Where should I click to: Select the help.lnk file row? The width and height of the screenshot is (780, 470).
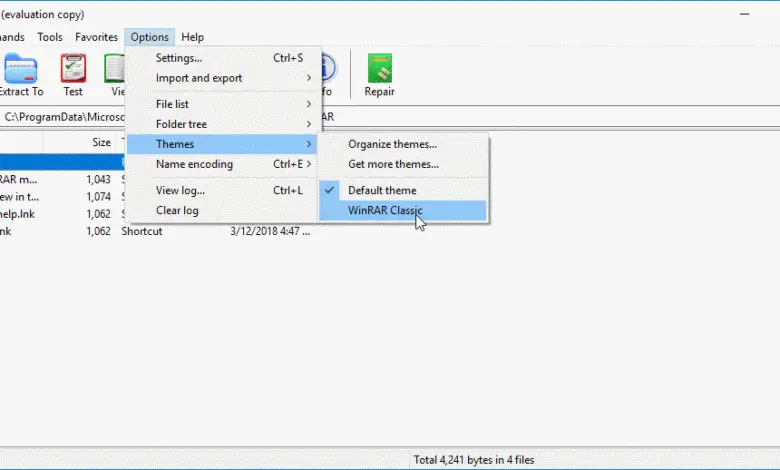point(62,214)
